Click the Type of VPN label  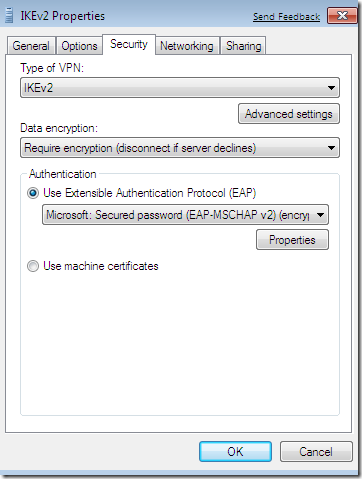pos(52,68)
